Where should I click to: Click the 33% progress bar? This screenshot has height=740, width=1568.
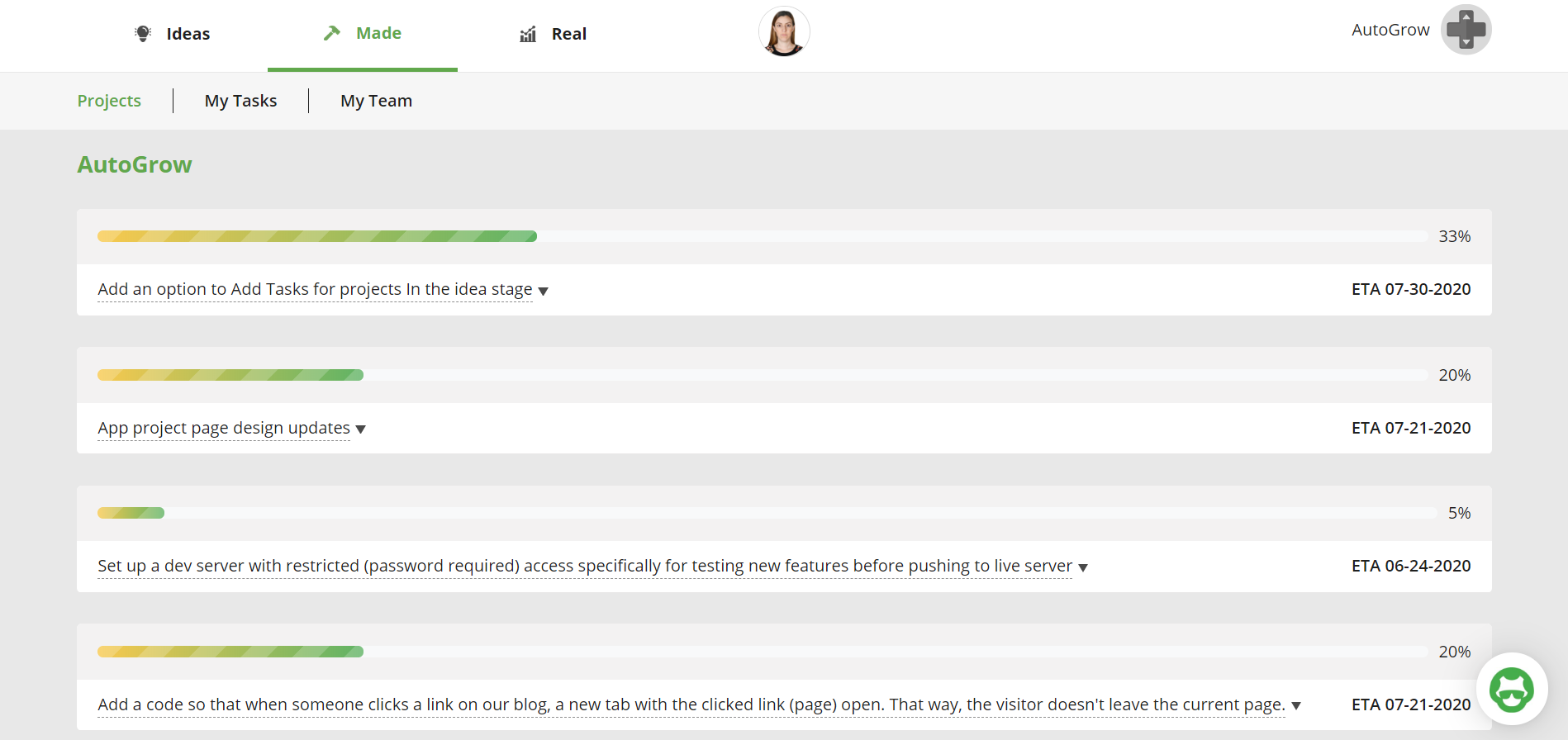point(763,236)
